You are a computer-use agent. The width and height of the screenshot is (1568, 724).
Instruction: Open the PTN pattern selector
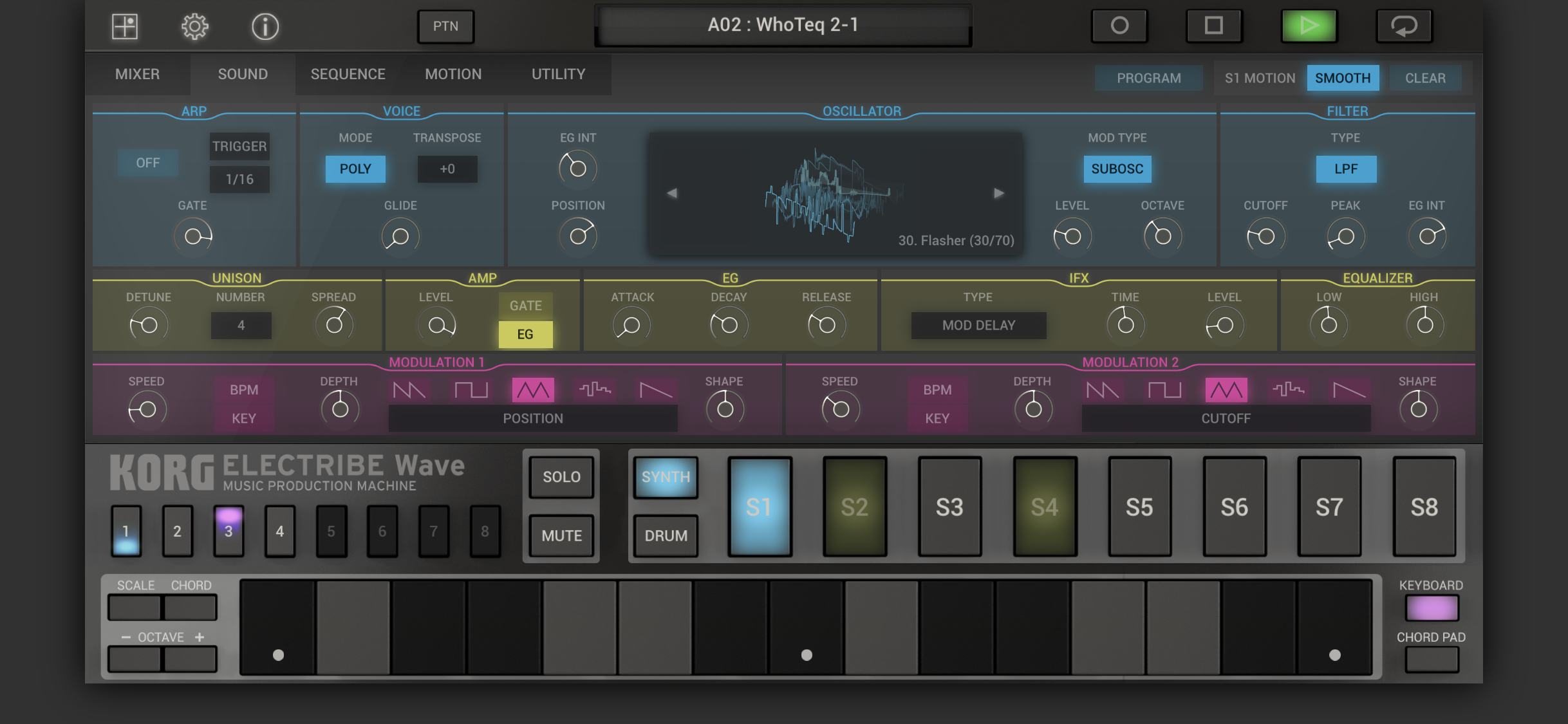(445, 26)
